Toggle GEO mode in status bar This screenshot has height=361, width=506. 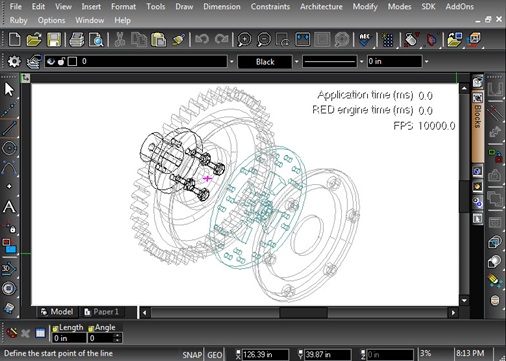215,355
